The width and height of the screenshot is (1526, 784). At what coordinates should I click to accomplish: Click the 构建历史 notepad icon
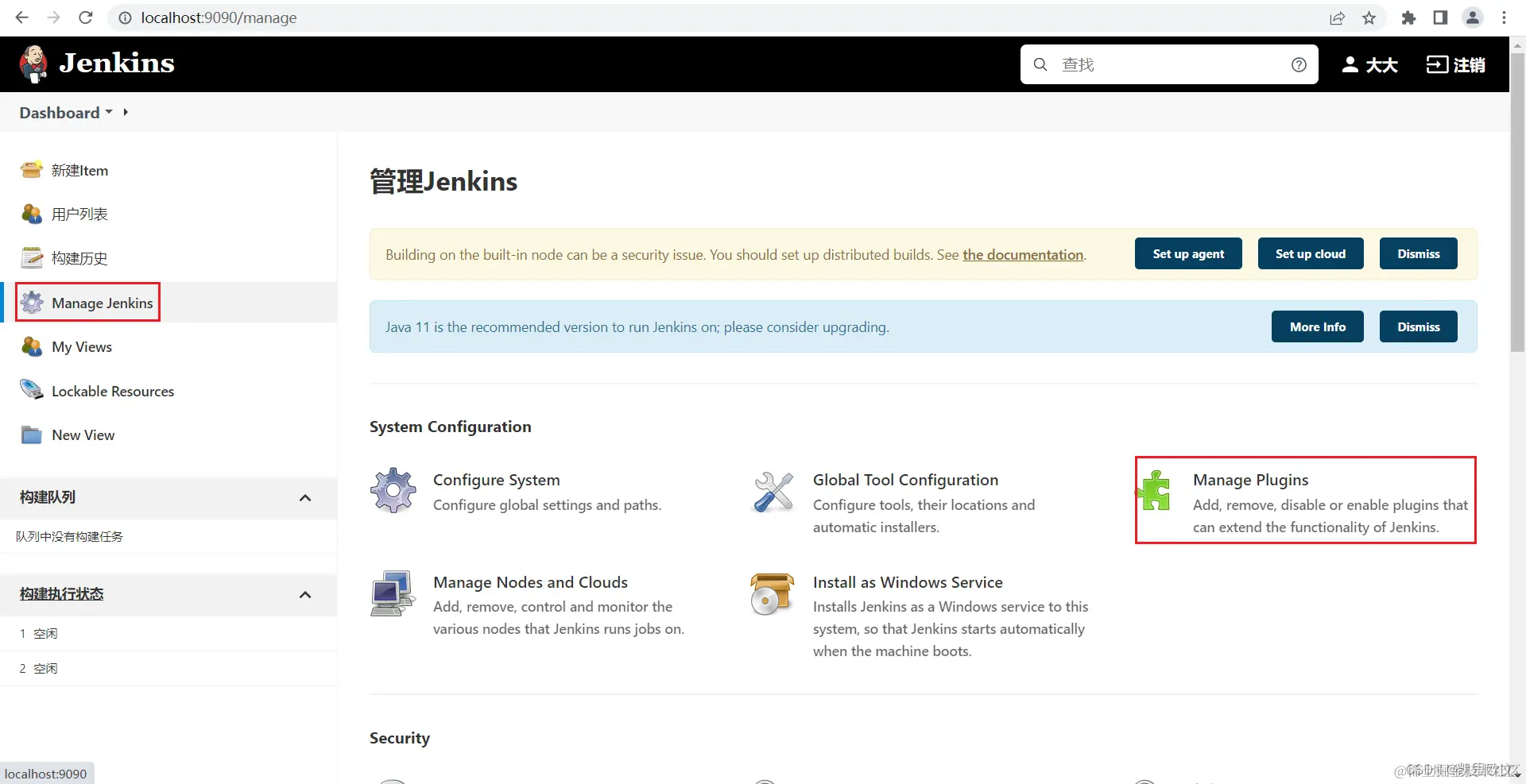(32, 258)
